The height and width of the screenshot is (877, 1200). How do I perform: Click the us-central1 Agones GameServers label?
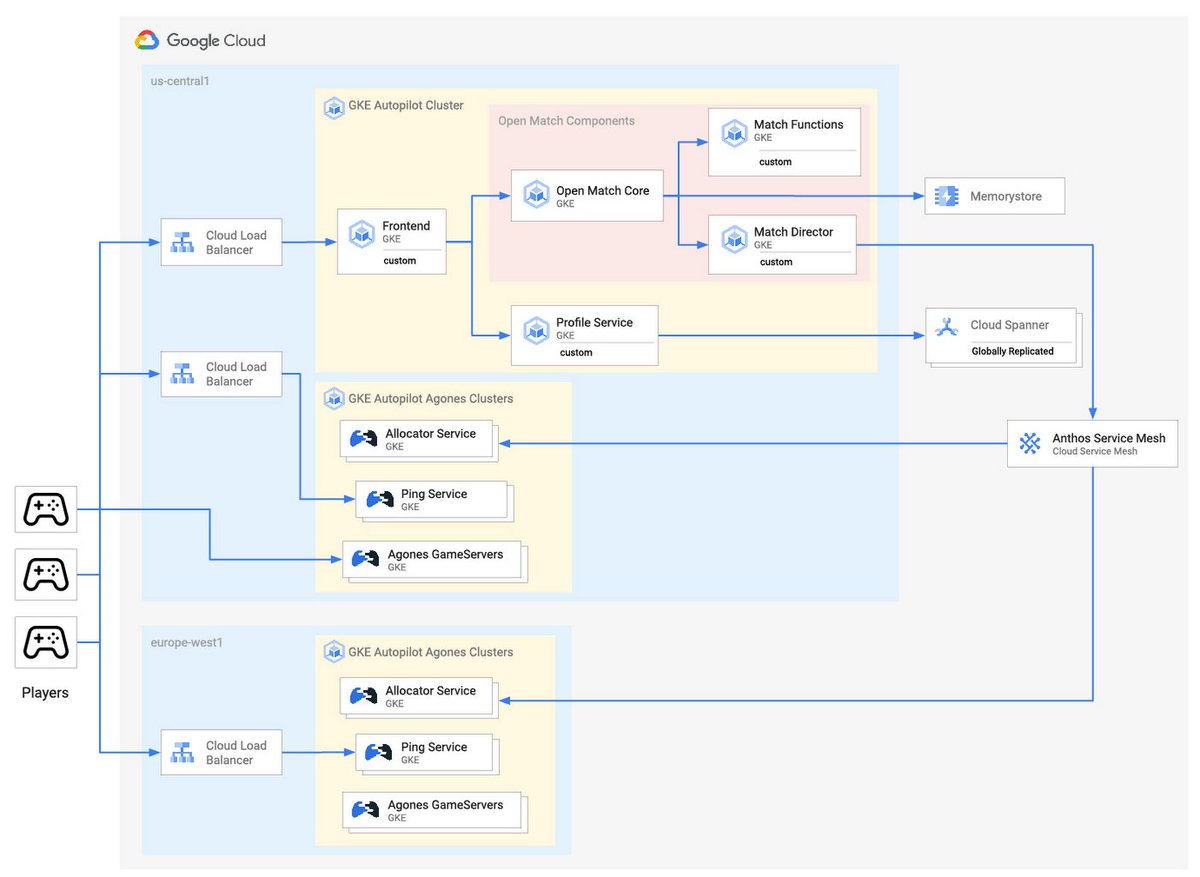coord(446,554)
